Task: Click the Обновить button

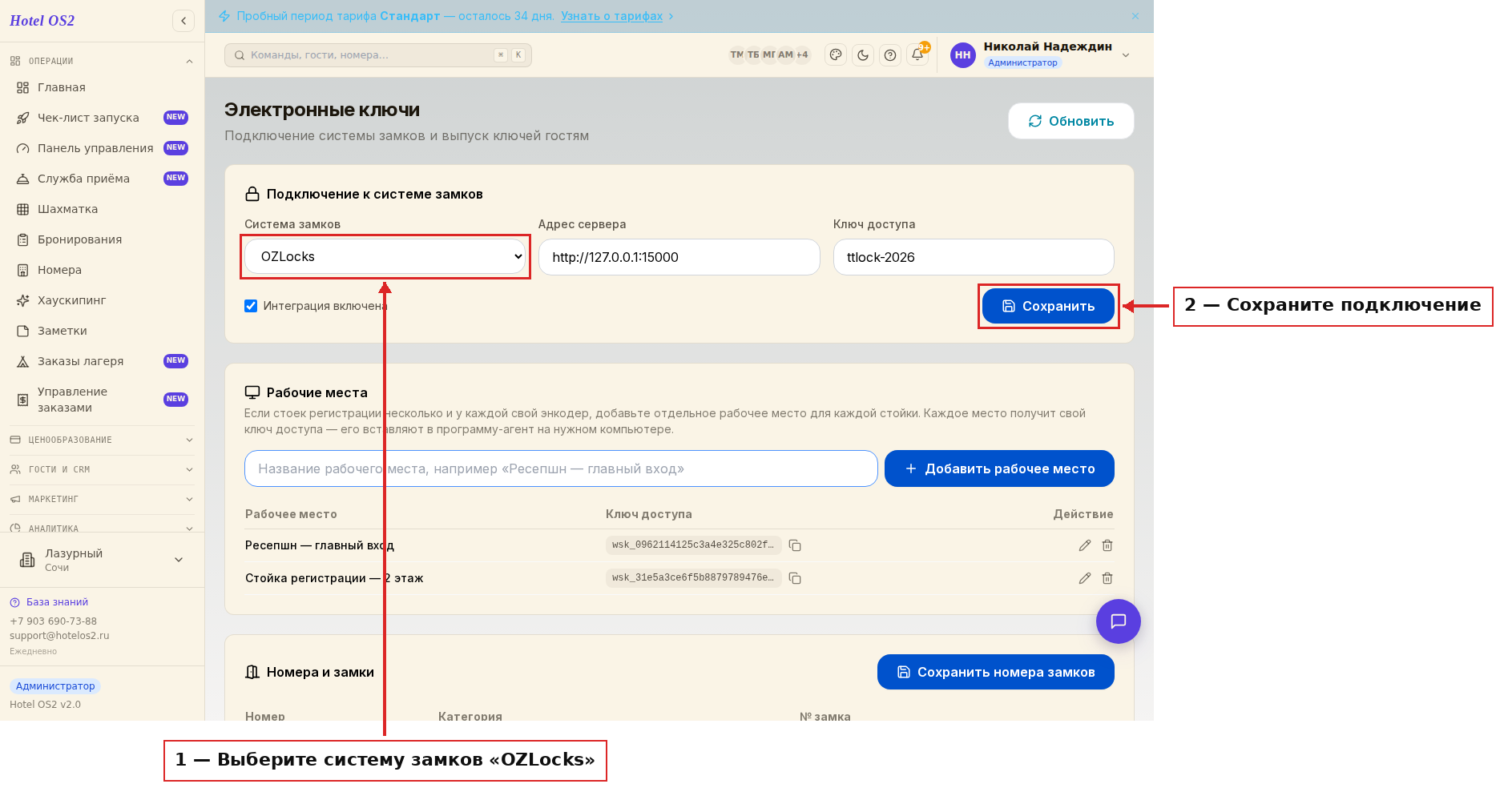Action: point(1071,121)
